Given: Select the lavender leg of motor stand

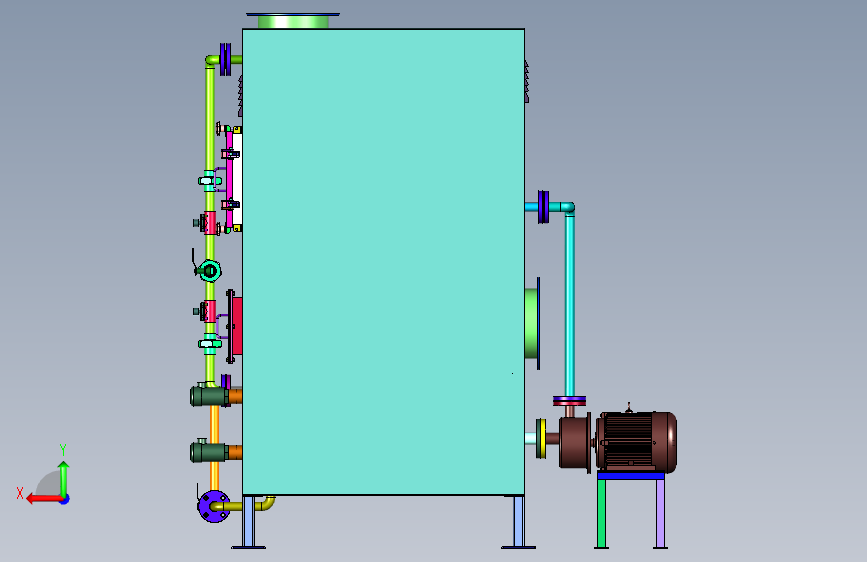Looking at the screenshot, I should 660,514.
